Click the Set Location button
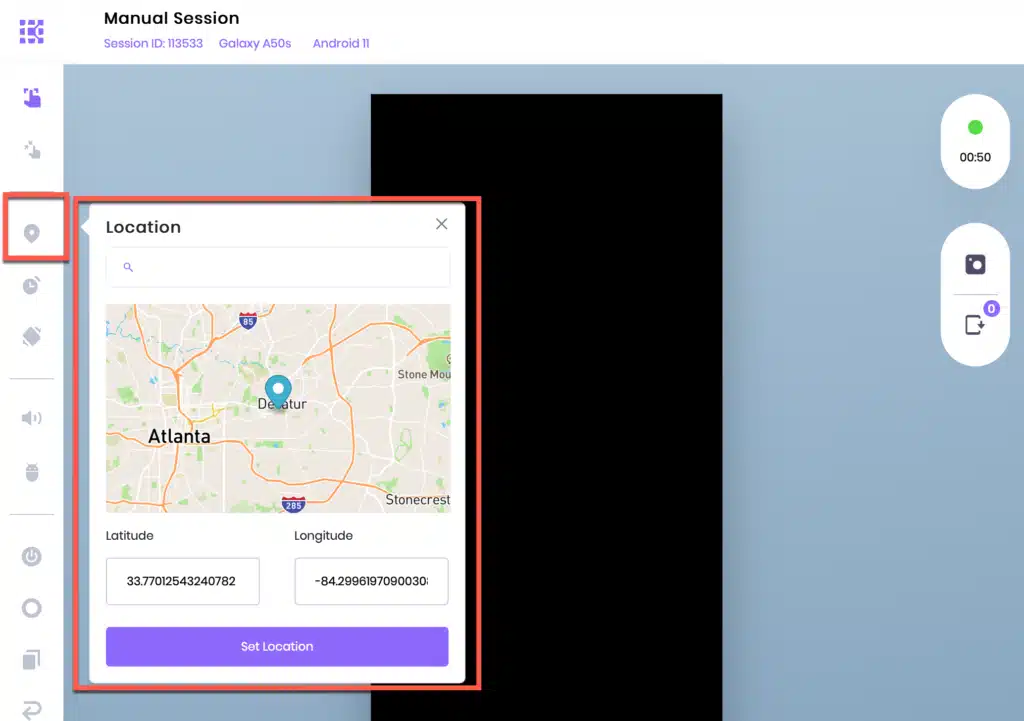The width and height of the screenshot is (1024, 721). [x=277, y=646]
